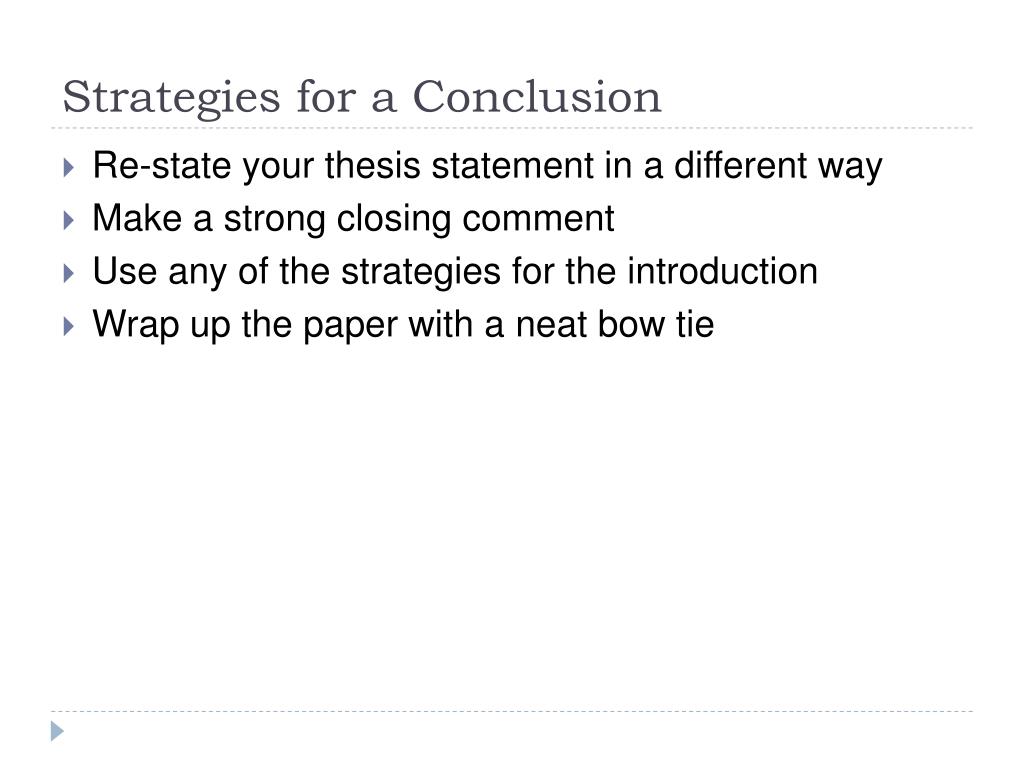Click the word "comment" in the second bullet

[x=538, y=219]
